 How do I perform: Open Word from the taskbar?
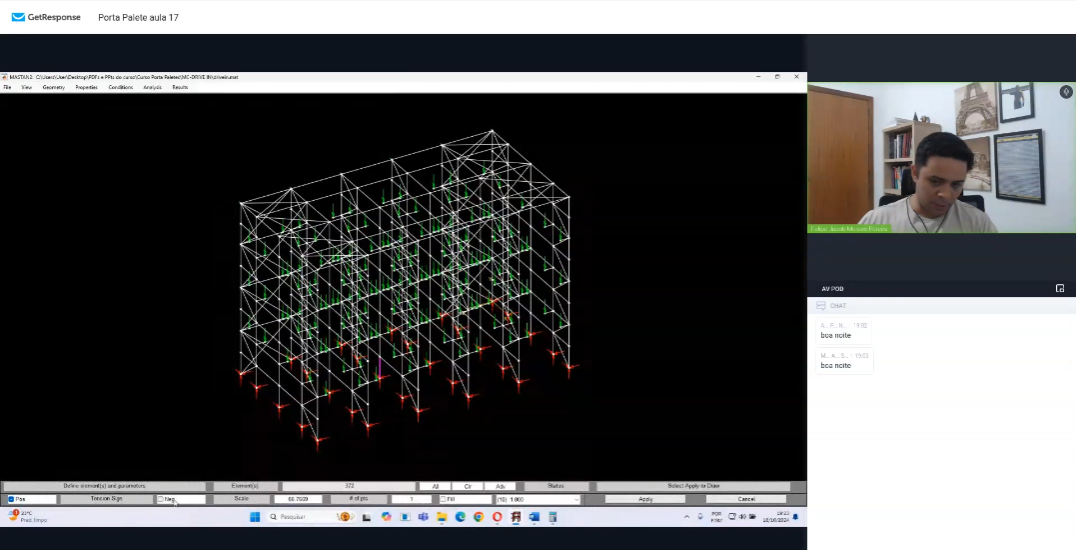[x=534, y=517]
